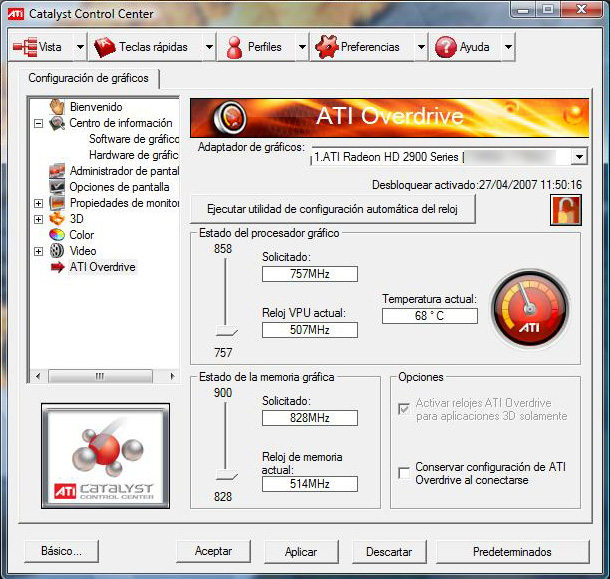Viewport: 610px width, 579px height.
Task: Click the Ayuda question mark icon
Action: coord(446,47)
